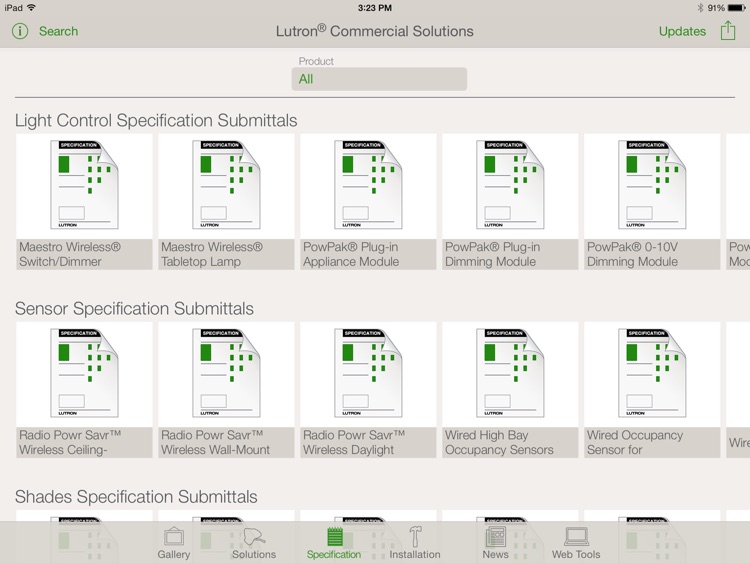Select 'PowPak® Plug-in Appliance Module' caption
The height and width of the screenshot is (563, 750).
pyautogui.click(x=368, y=254)
